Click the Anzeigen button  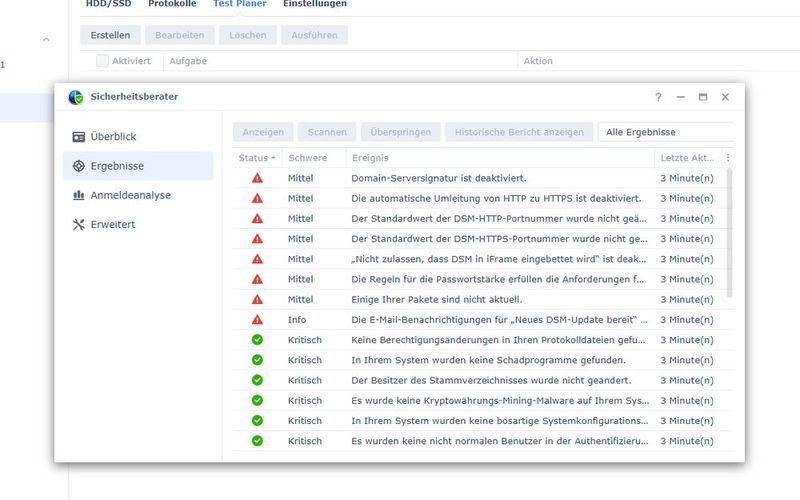263,132
